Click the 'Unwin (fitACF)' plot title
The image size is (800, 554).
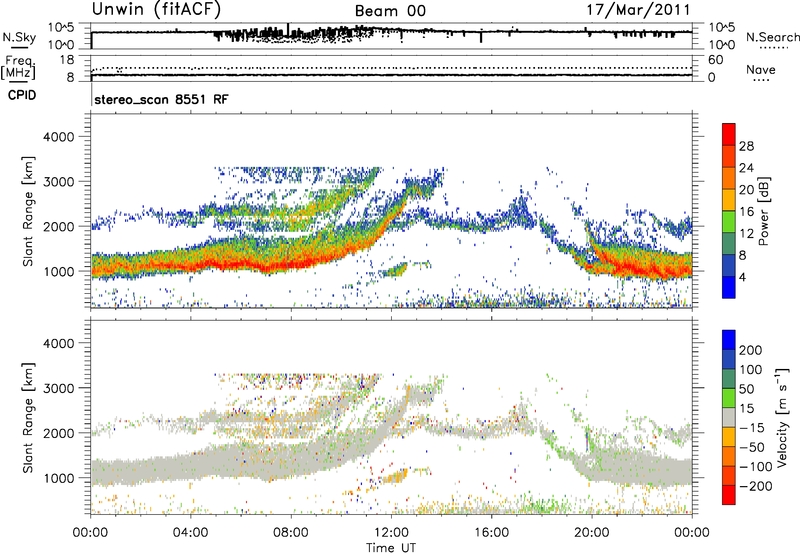tap(156, 9)
